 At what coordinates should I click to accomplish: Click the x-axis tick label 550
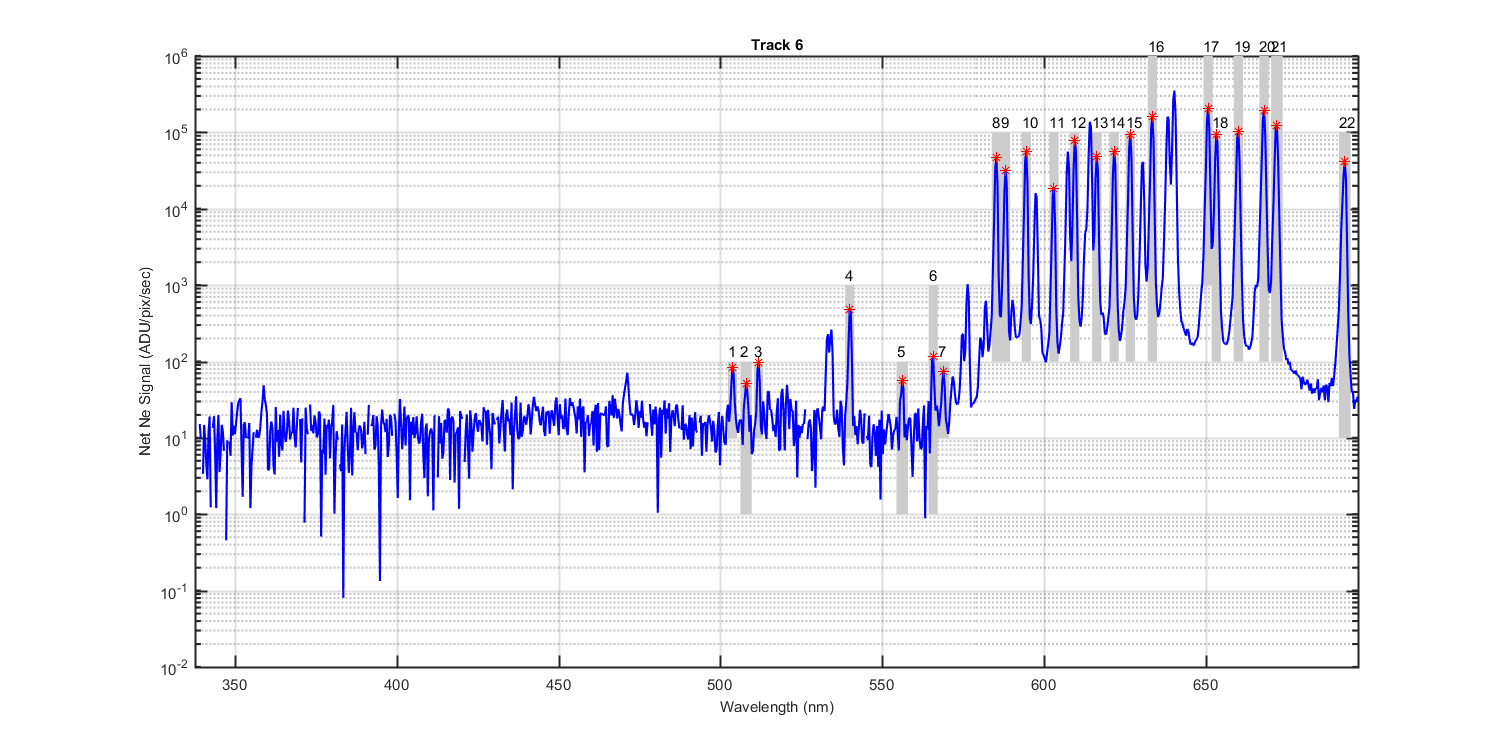tap(883, 687)
